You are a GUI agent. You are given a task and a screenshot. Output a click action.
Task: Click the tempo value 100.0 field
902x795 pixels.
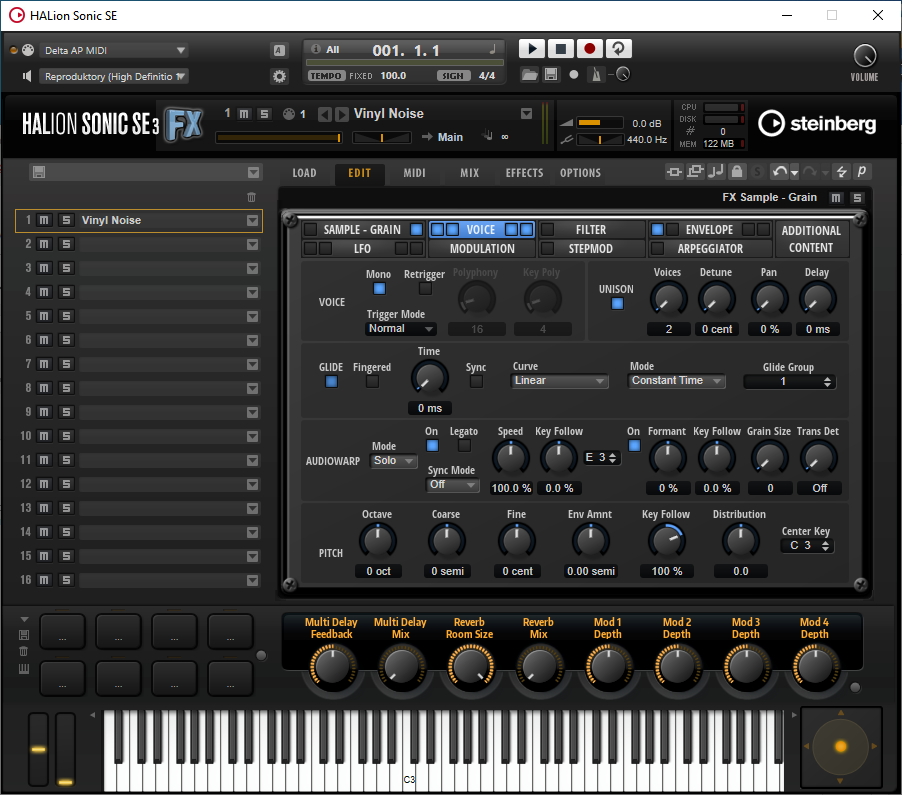393,75
